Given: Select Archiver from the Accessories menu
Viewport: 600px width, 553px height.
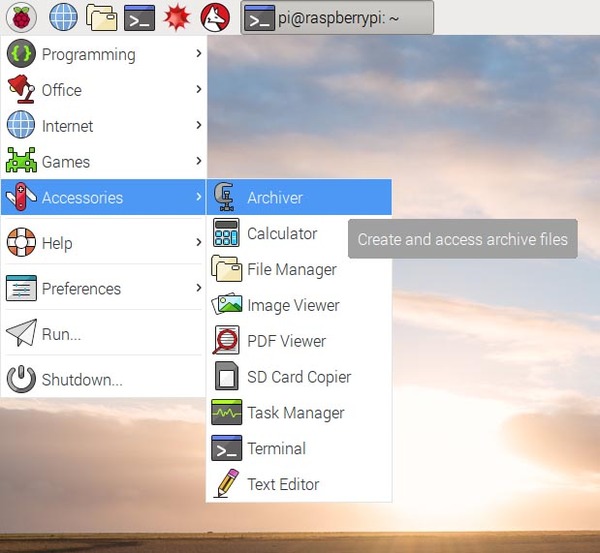Looking at the screenshot, I should pos(275,198).
